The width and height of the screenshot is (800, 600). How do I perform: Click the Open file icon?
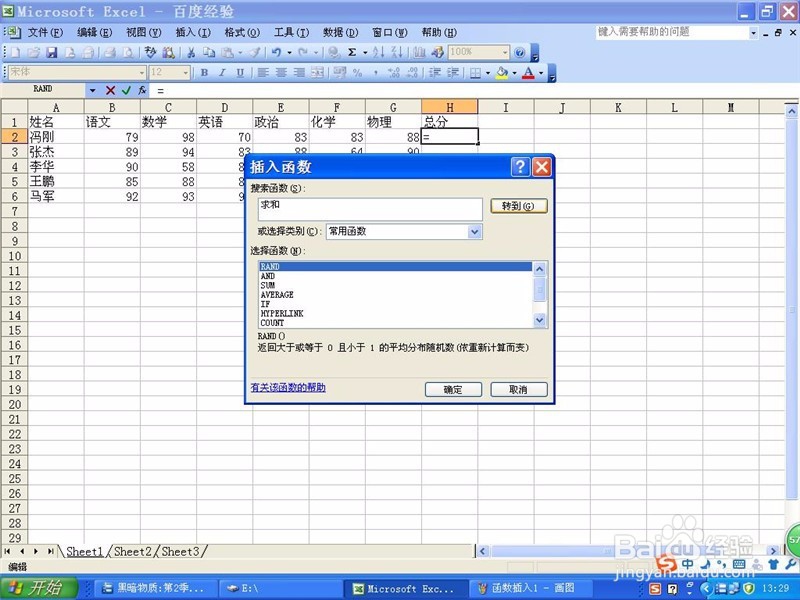34,53
